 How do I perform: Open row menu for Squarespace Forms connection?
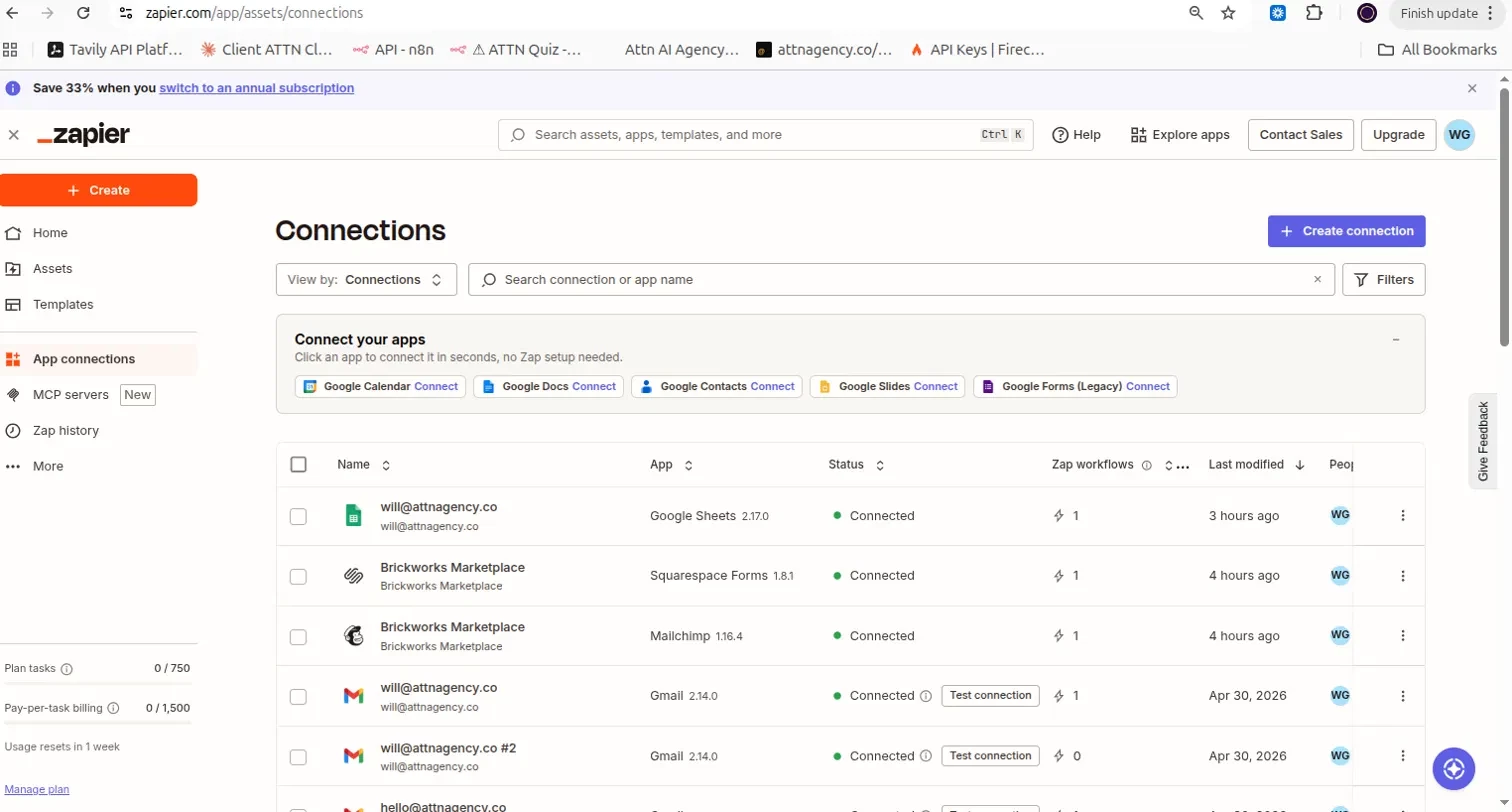[1402, 576]
